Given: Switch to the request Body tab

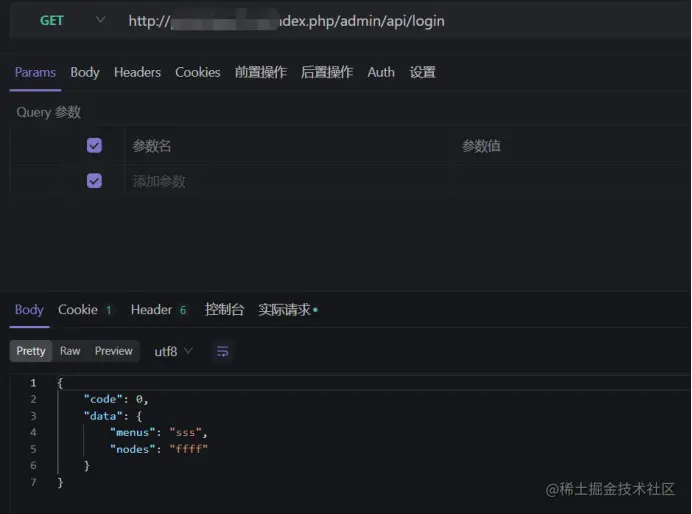Looking at the screenshot, I should 85,72.
